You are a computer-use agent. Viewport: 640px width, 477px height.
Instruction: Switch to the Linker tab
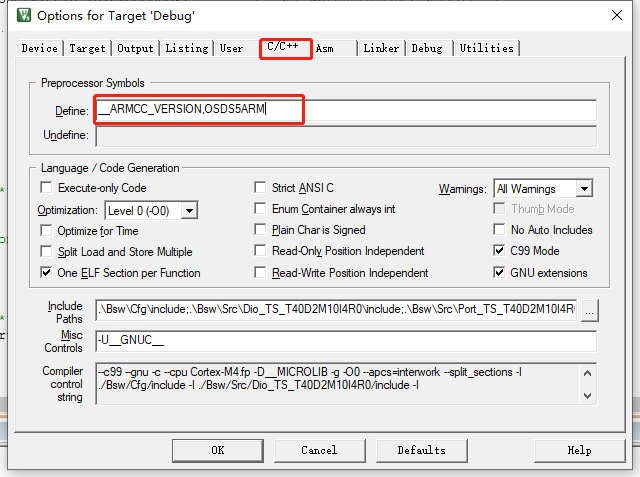(x=381, y=48)
